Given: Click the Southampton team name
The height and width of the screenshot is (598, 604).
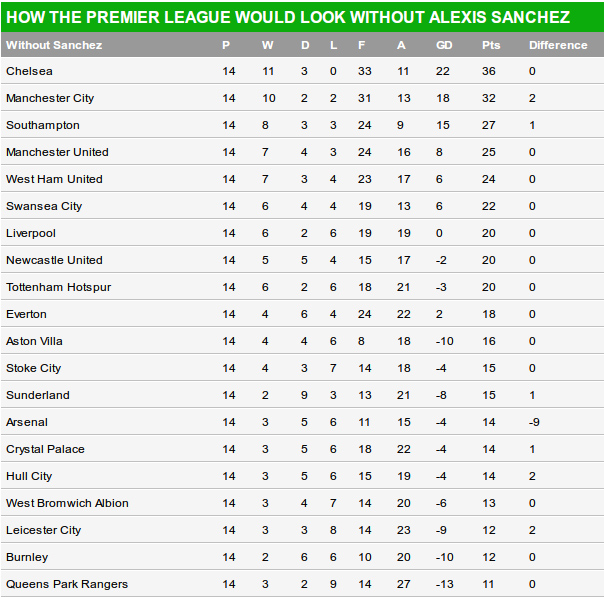Looking at the screenshot, I should click(43, 126).
